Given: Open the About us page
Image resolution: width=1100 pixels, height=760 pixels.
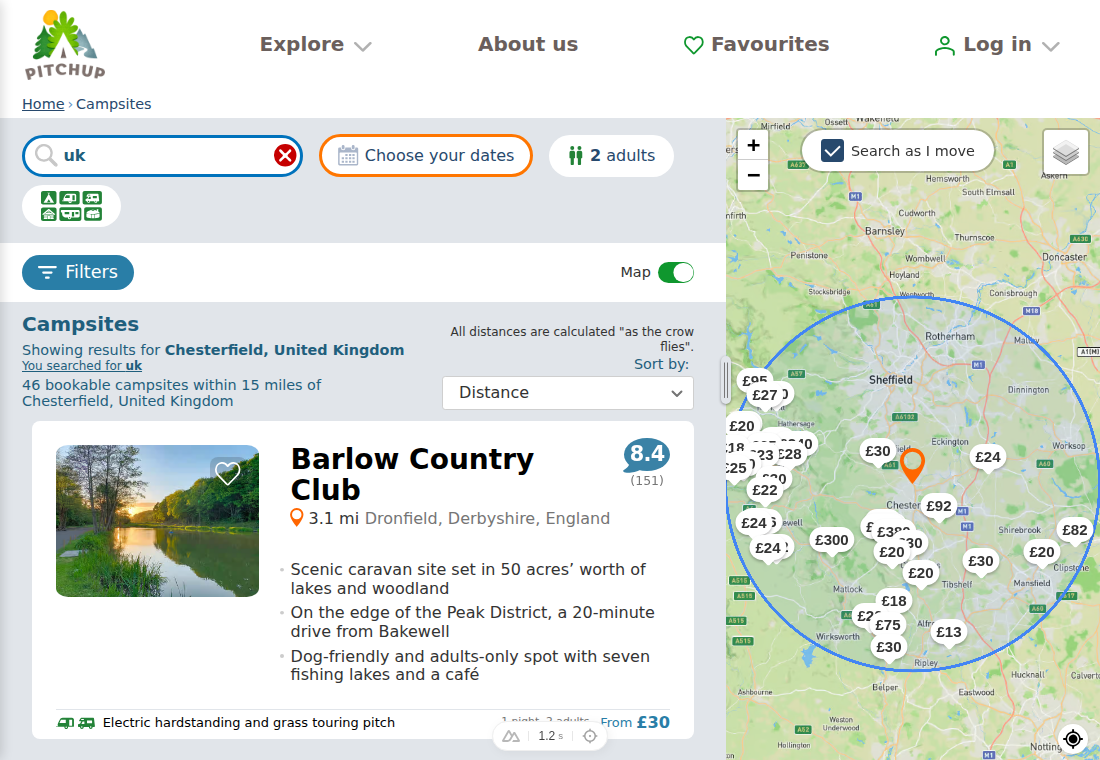Looking at the screenshot, I should (x=528, y=44).
